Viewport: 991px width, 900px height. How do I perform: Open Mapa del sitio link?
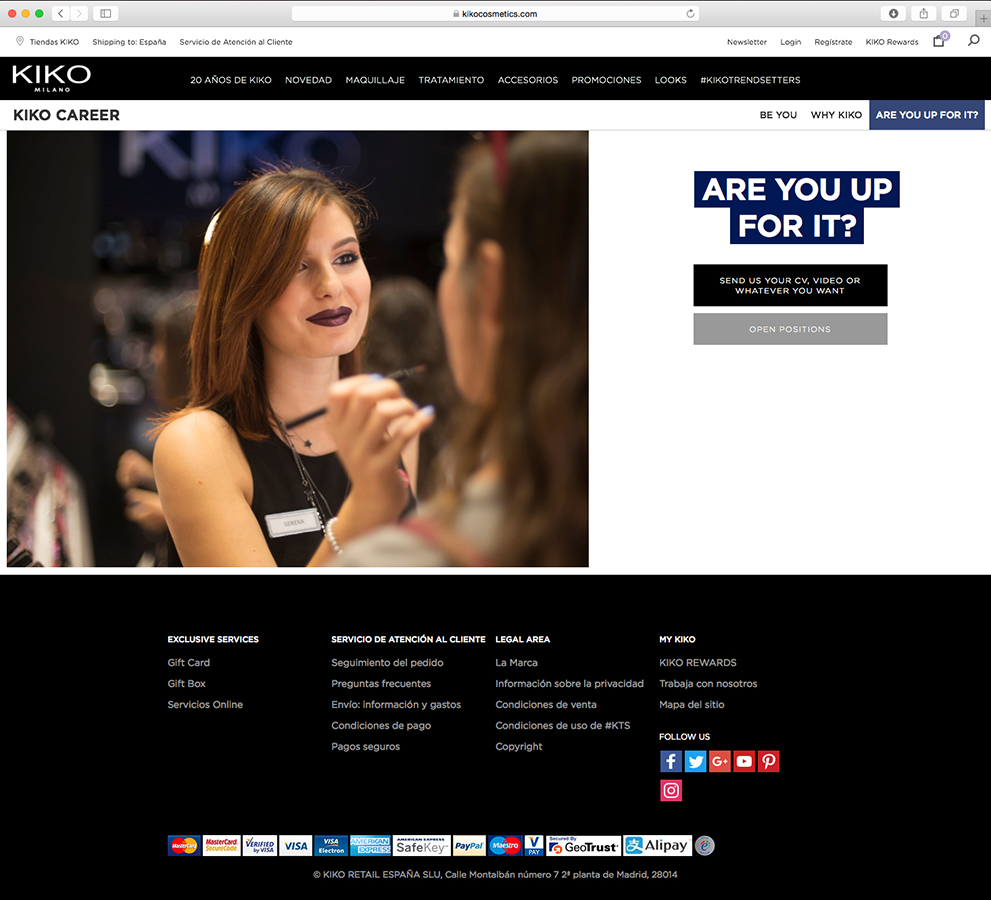[691, 704]
